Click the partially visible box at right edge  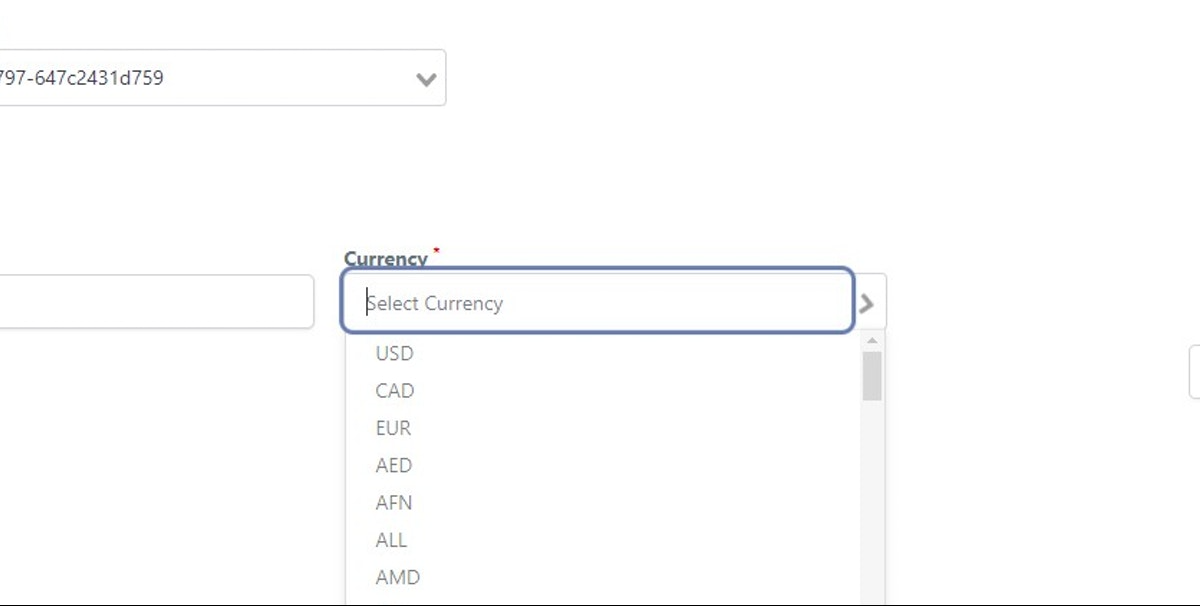click(x=1194, y=373)
